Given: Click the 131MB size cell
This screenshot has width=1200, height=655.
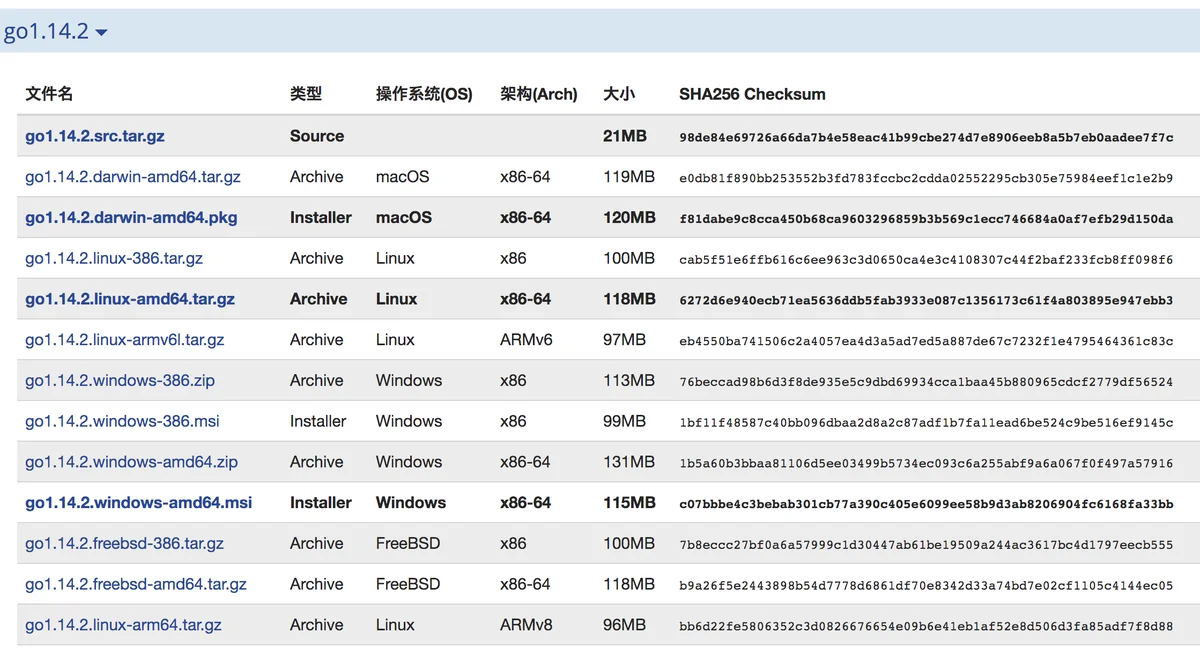Looking at the screenshot, I should click(629, 462).
